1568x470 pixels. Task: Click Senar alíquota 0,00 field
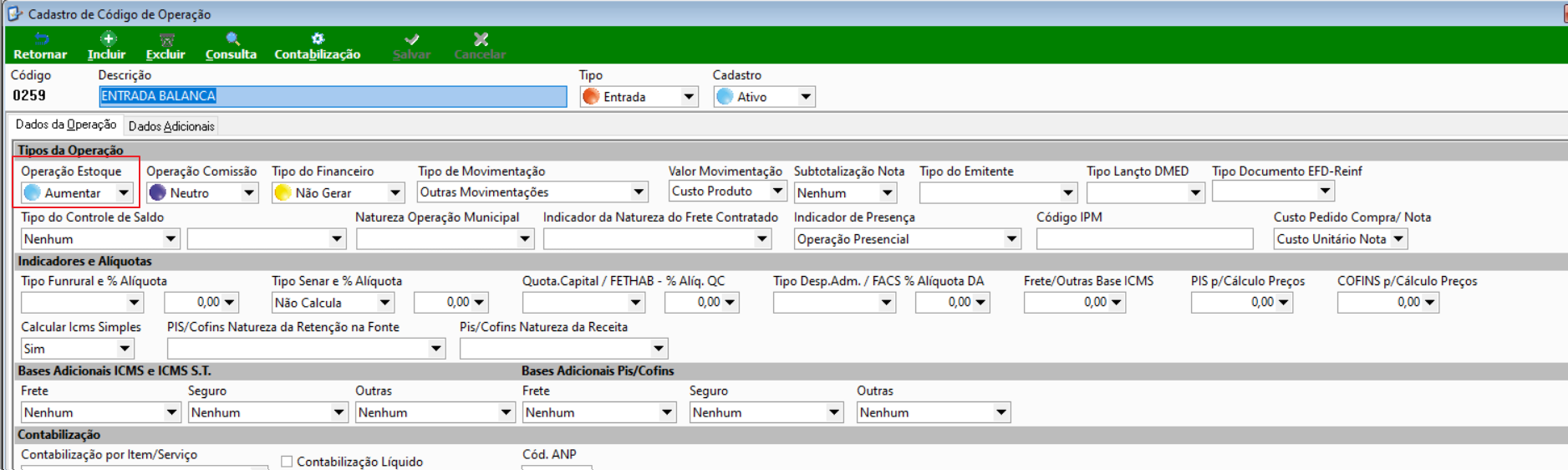[x=451, y=303]
